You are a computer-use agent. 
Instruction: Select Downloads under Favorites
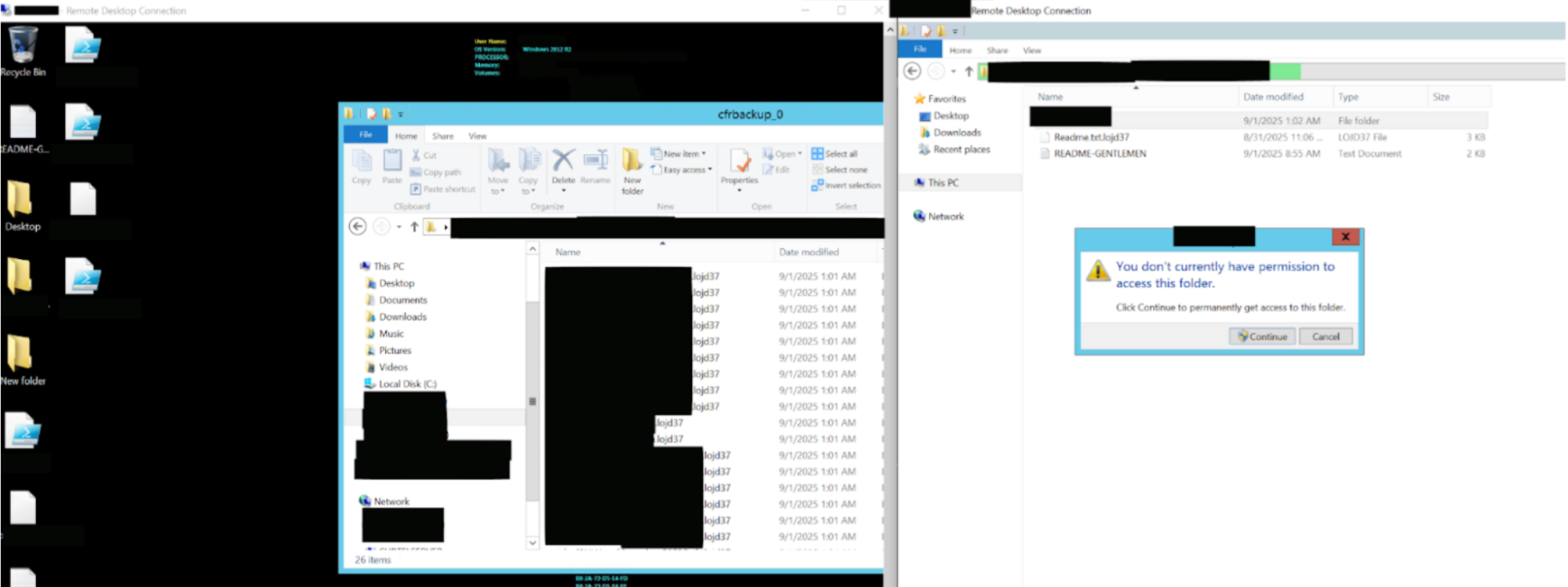950,133
